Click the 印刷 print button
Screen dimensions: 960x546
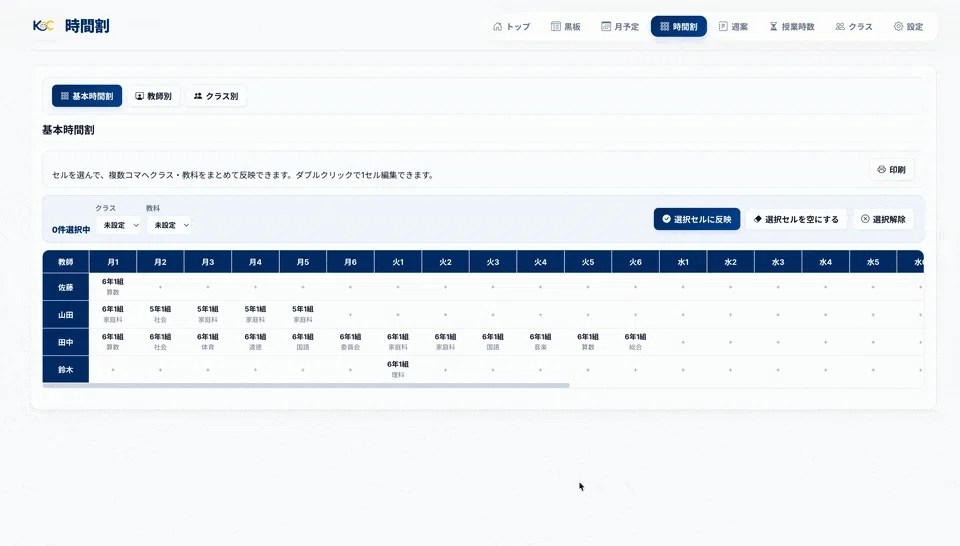click(891, 170)
